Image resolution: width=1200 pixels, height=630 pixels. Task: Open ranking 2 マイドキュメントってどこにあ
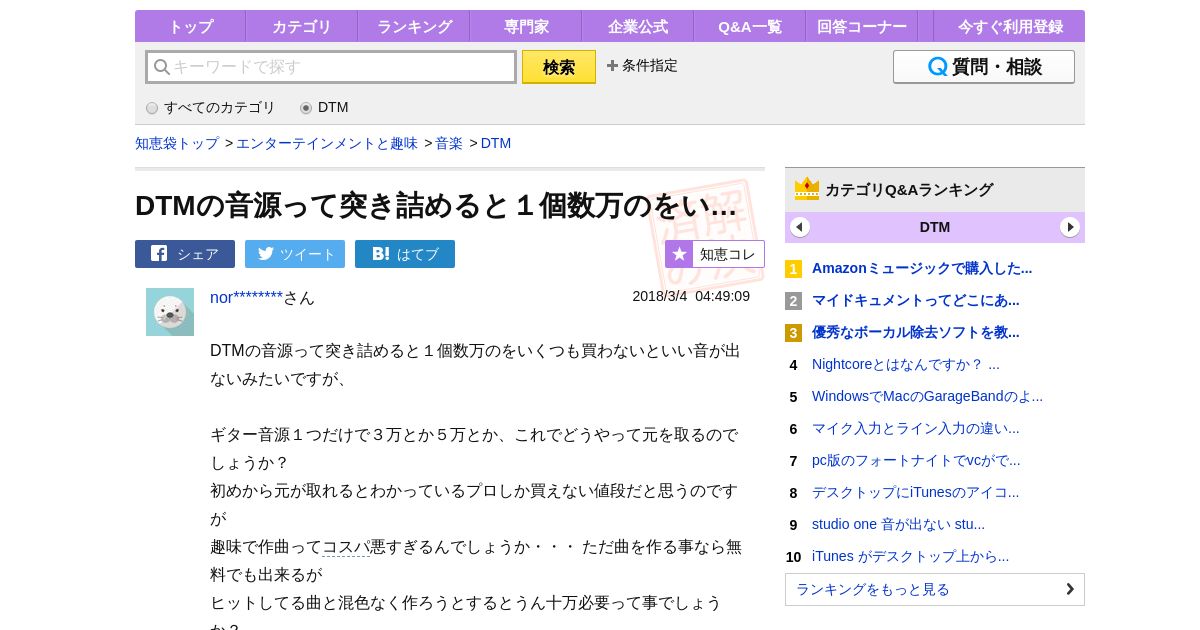(916, 300)
